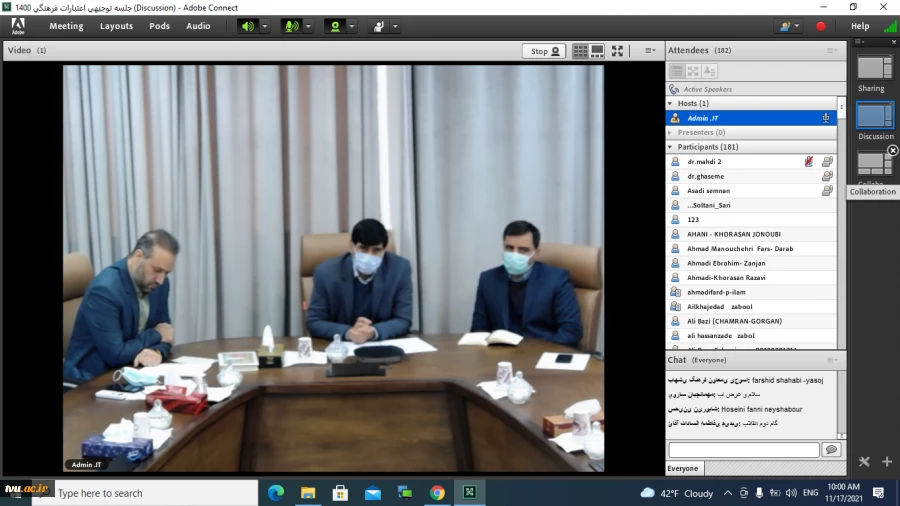
Task: Open the Chat pod options menu
Action: pos(832,360)
